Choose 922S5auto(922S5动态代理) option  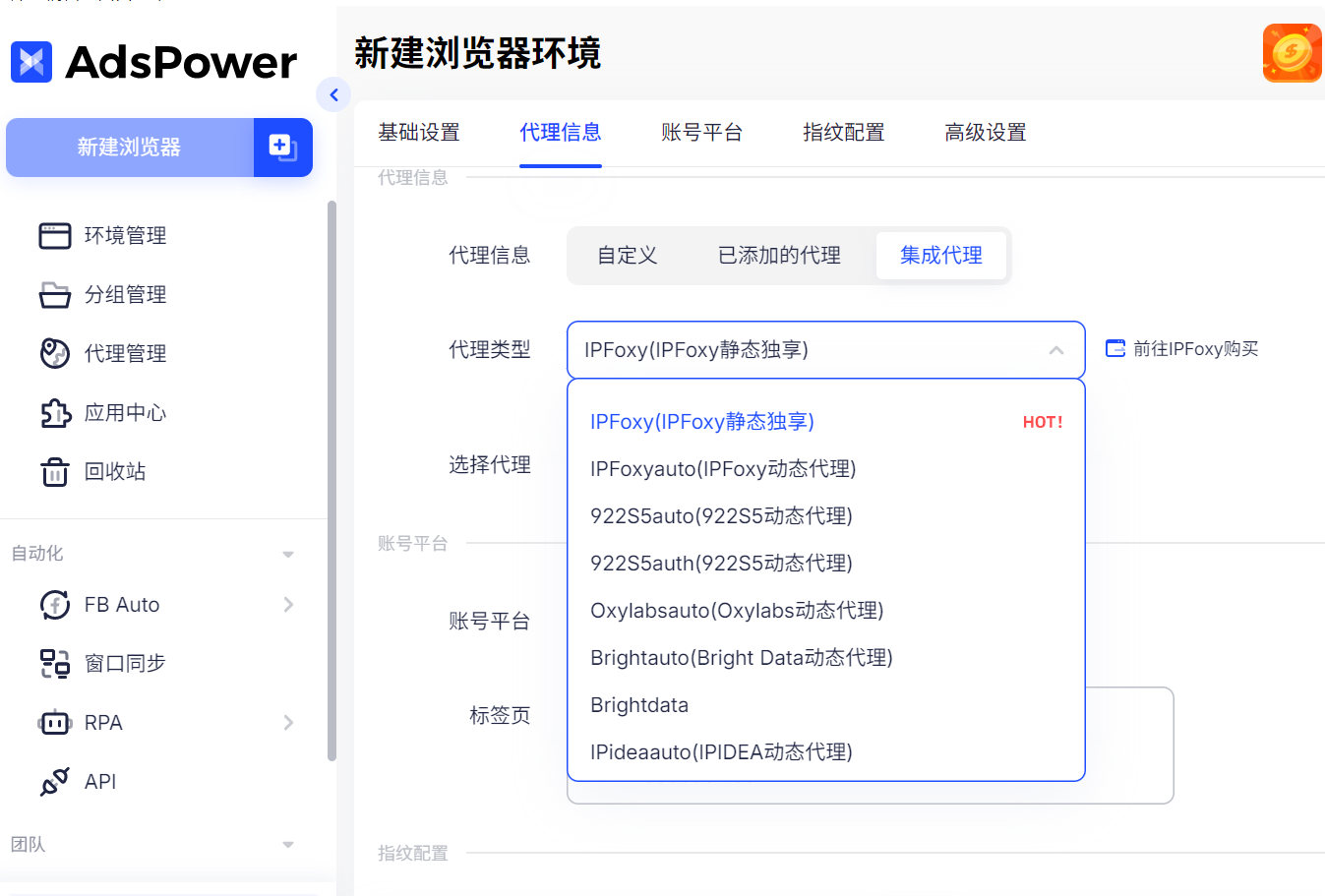826,516
